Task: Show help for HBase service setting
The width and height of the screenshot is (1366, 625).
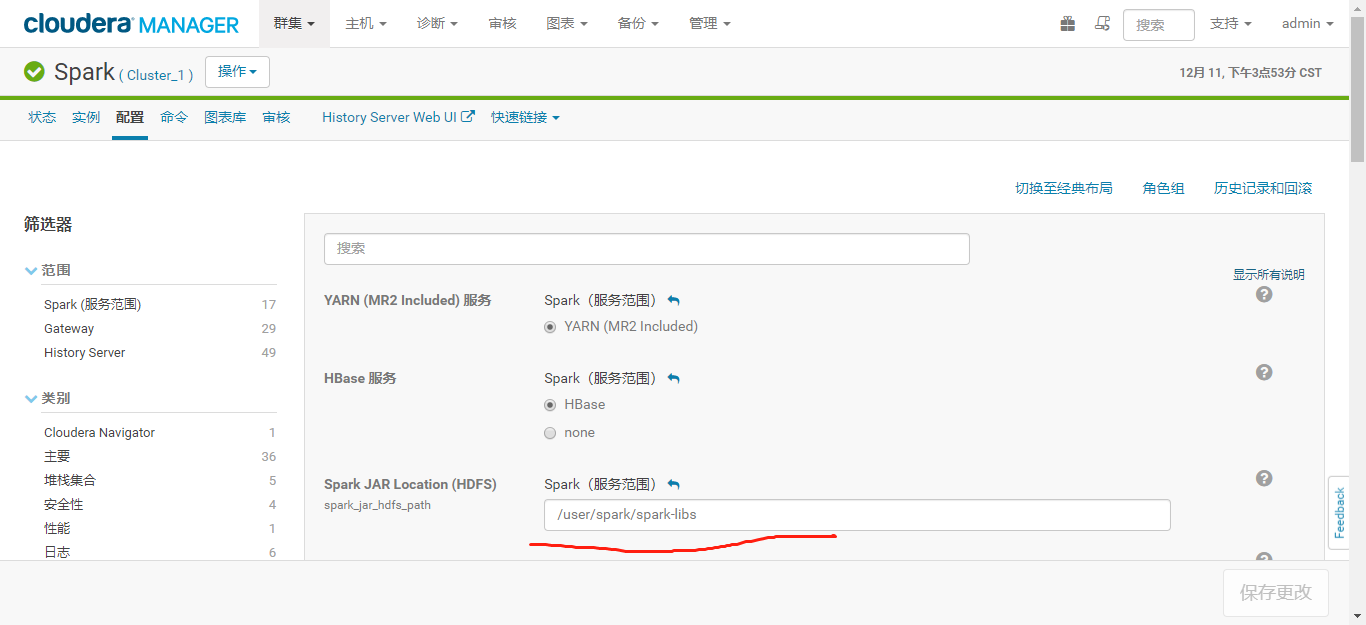Action: pos(1264,372)
